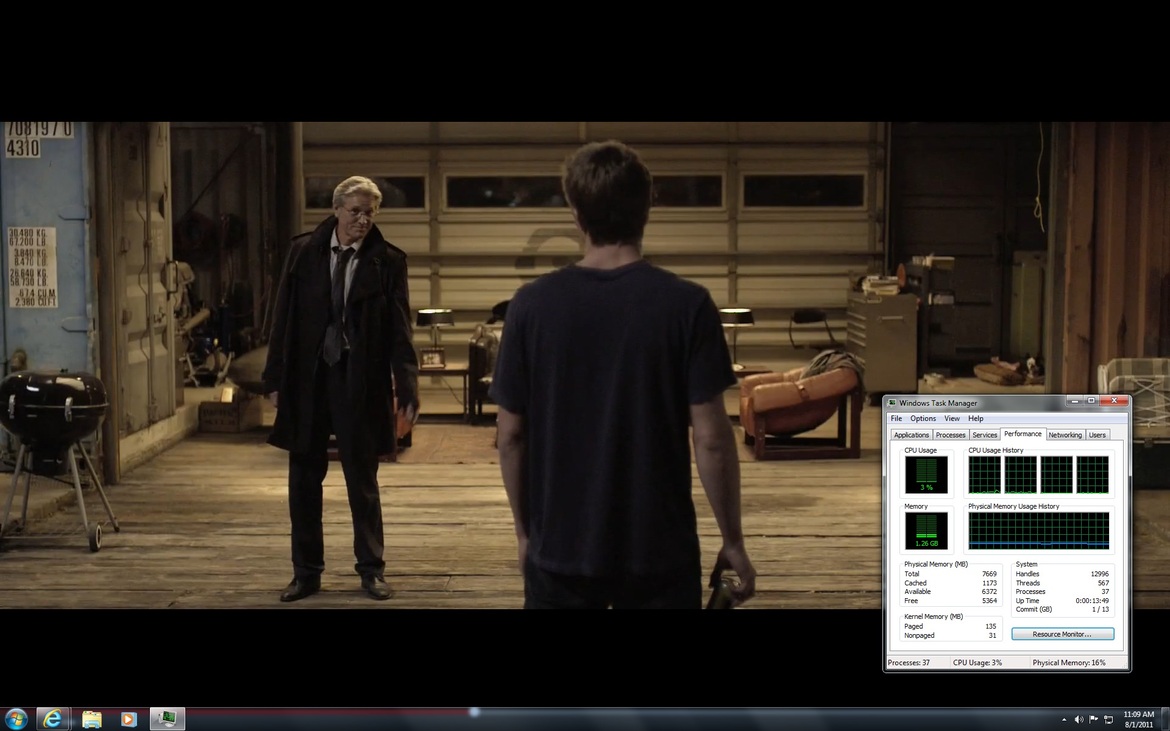This screenshot has width=1170, height=731.
Task: Open the volume speaker tray icon
Action: (1079, 720)
